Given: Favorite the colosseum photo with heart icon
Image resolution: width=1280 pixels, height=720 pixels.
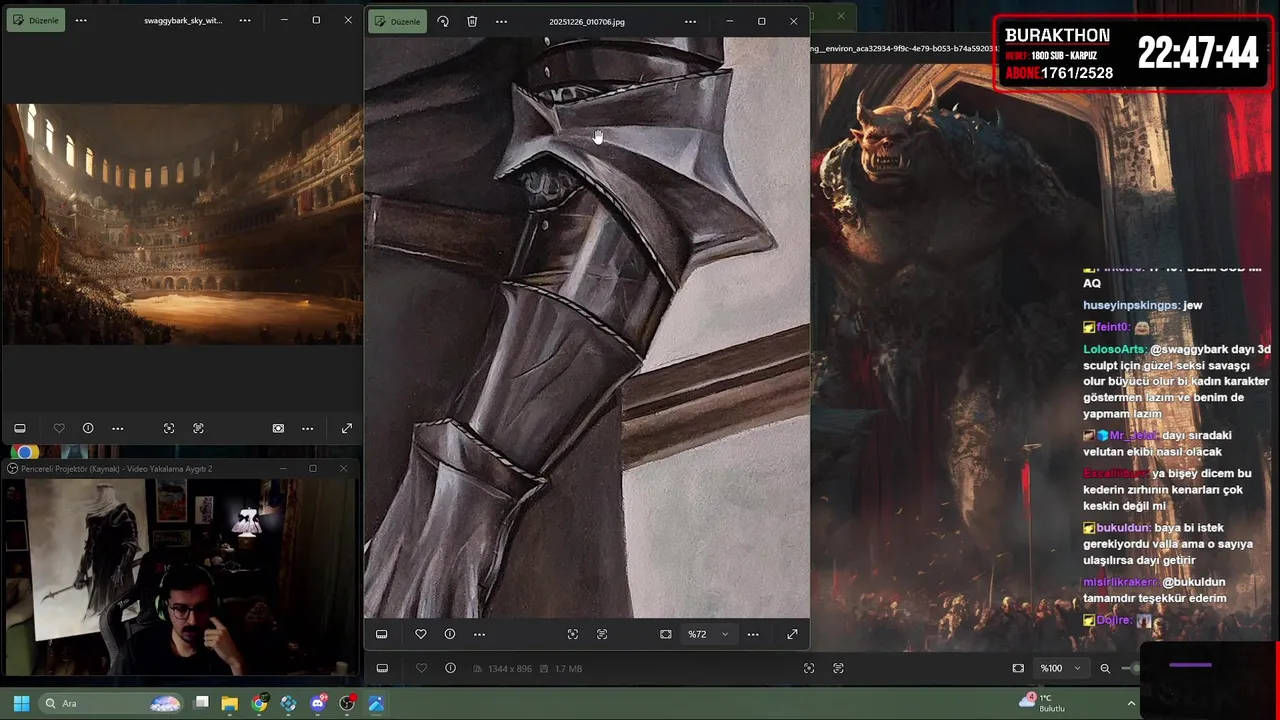Looking at the screenshot, I should pos(59,428).
